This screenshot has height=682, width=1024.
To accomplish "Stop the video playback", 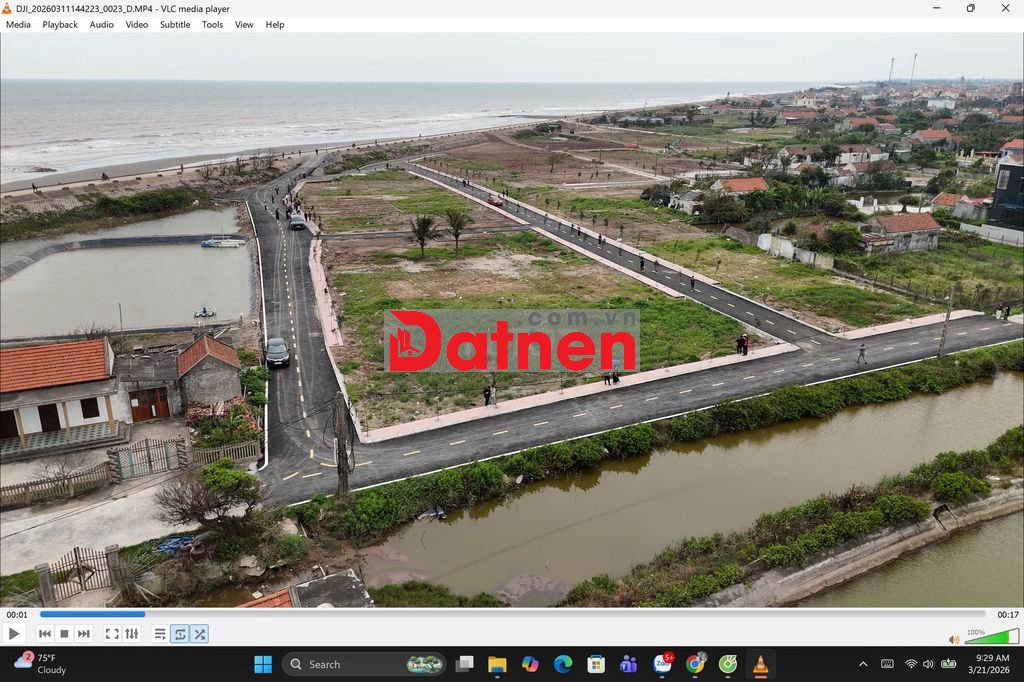I will pyautogui.click(x=64, y=633).
